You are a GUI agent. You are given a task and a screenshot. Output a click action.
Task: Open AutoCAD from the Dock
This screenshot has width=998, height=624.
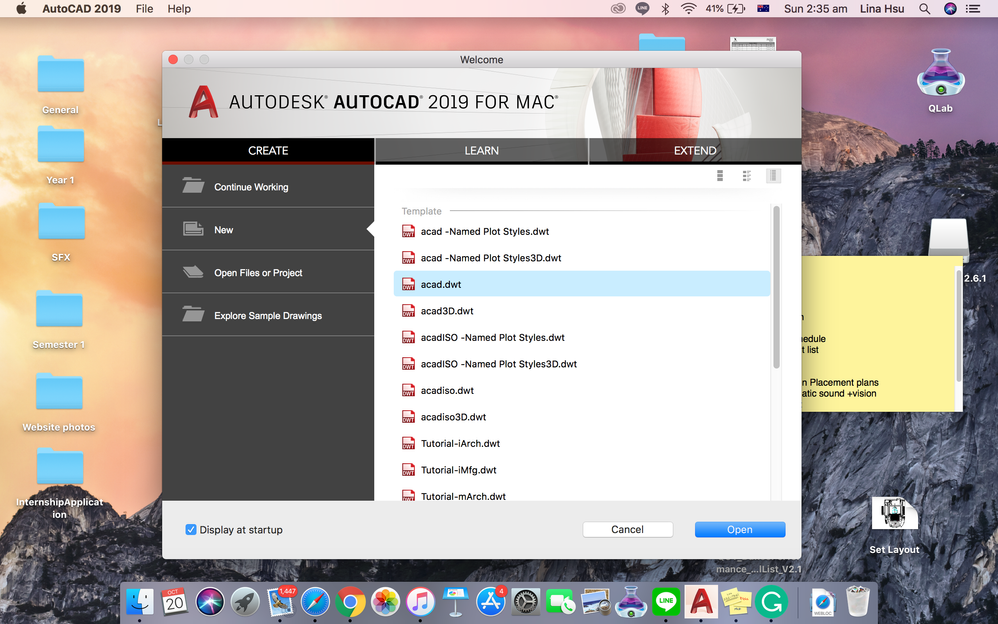point(701,601)
